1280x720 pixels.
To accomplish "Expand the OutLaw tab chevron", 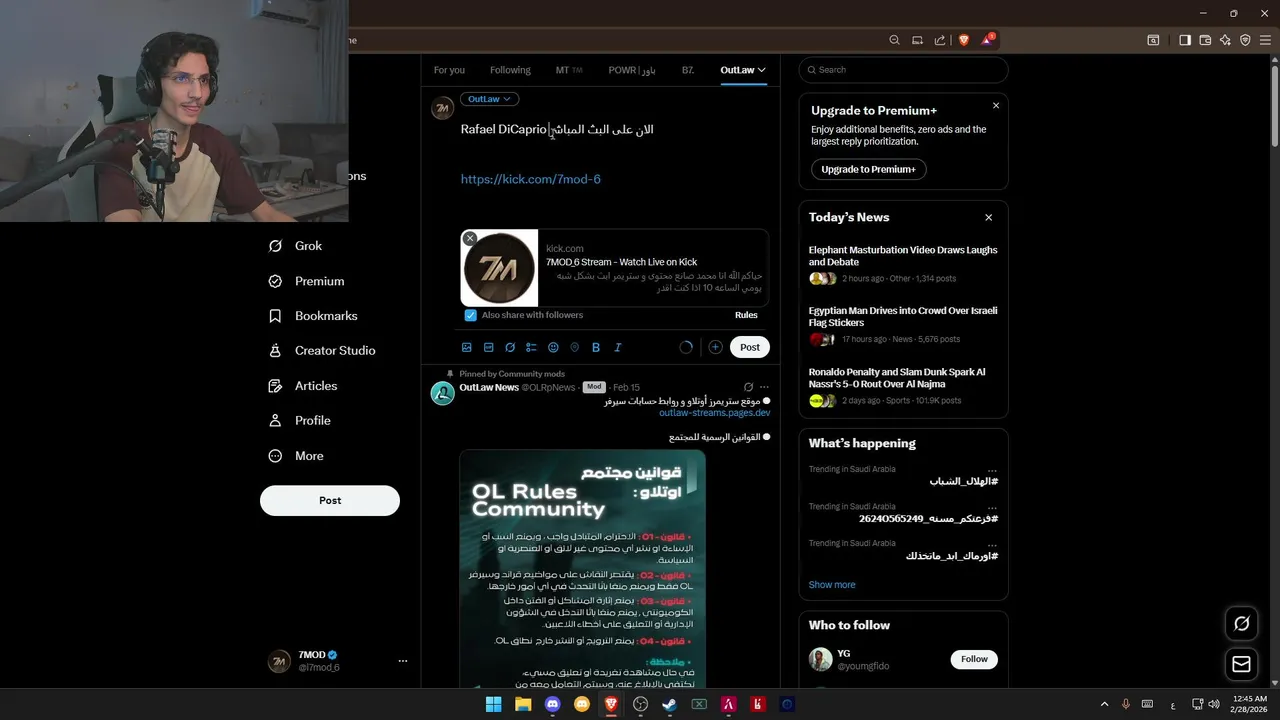I will tap(761, 70).
